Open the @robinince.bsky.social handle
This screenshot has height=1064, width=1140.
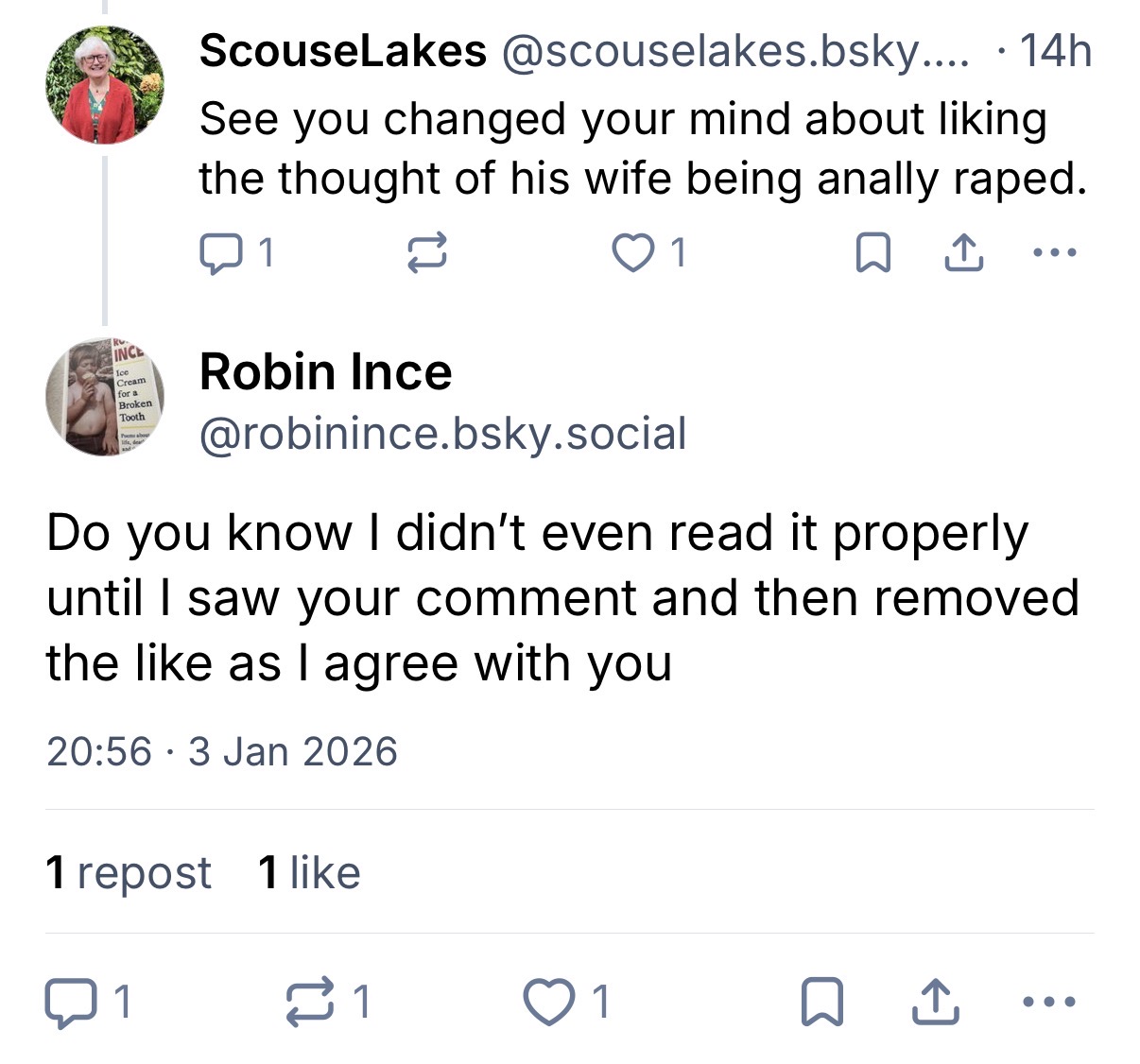[442, 434]
